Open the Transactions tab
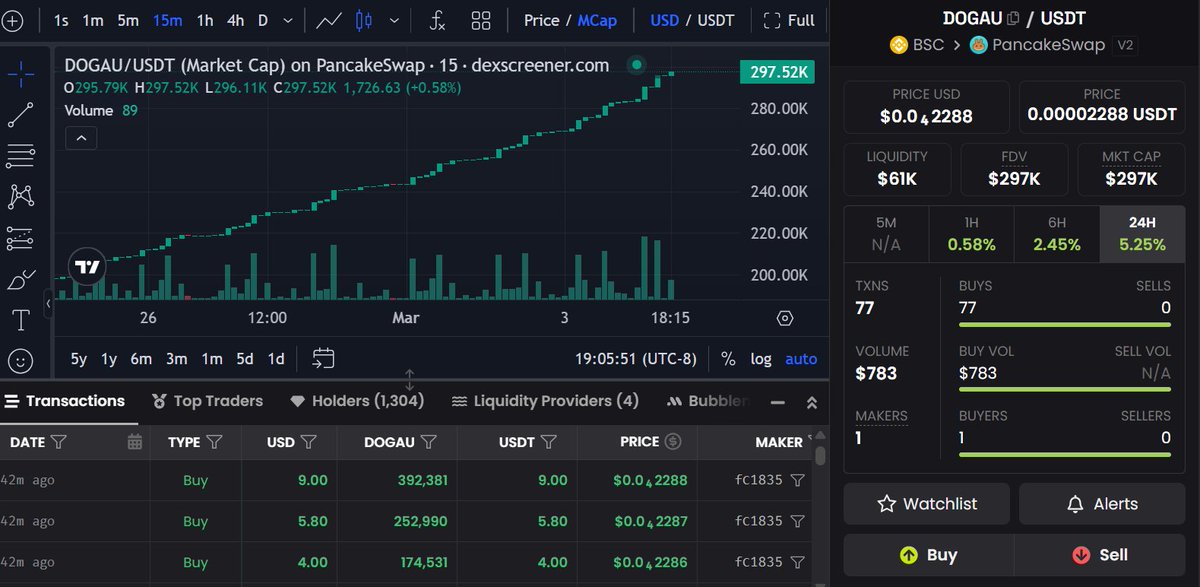The height and width of the screenshot is (587, 1200). click(65, 401)
